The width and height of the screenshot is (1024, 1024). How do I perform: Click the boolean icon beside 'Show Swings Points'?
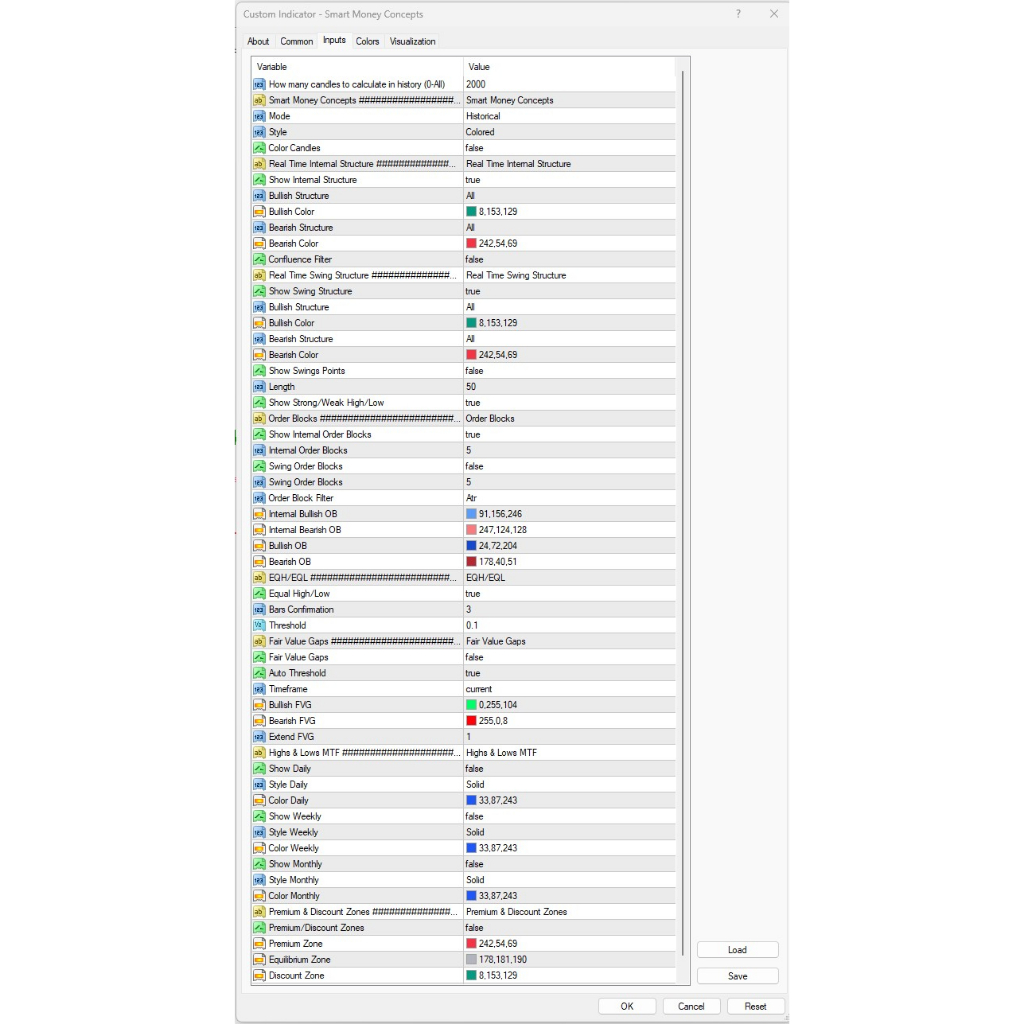tap(259, 371)
